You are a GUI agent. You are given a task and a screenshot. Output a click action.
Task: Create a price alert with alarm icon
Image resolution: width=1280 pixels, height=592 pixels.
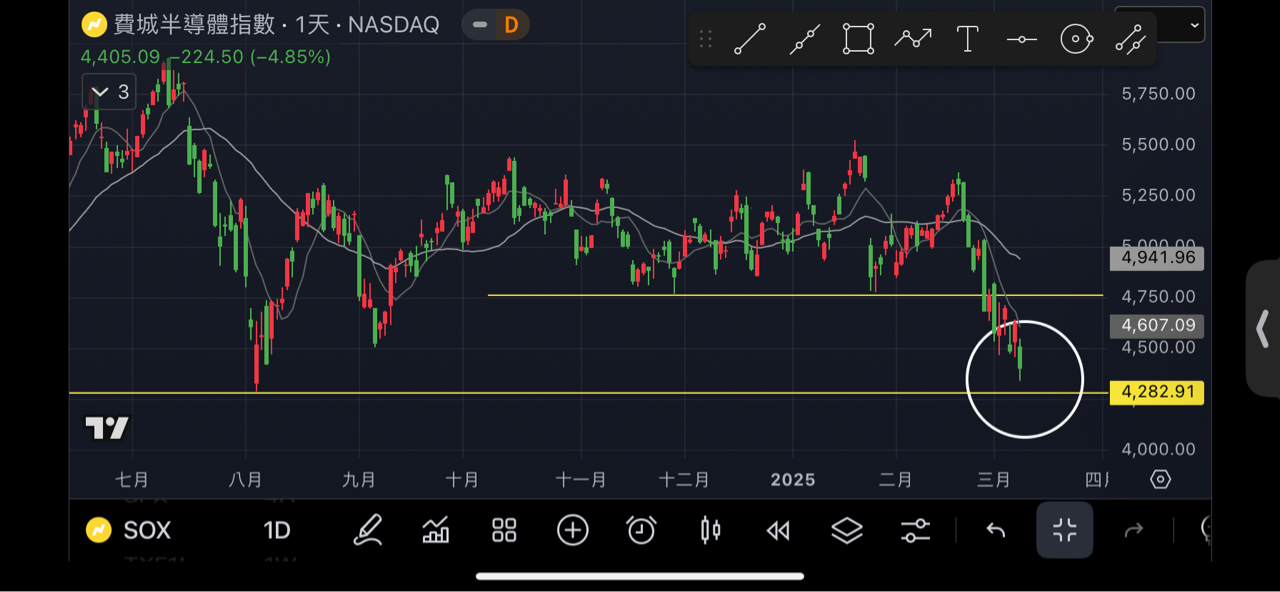[x=641, y=530]
